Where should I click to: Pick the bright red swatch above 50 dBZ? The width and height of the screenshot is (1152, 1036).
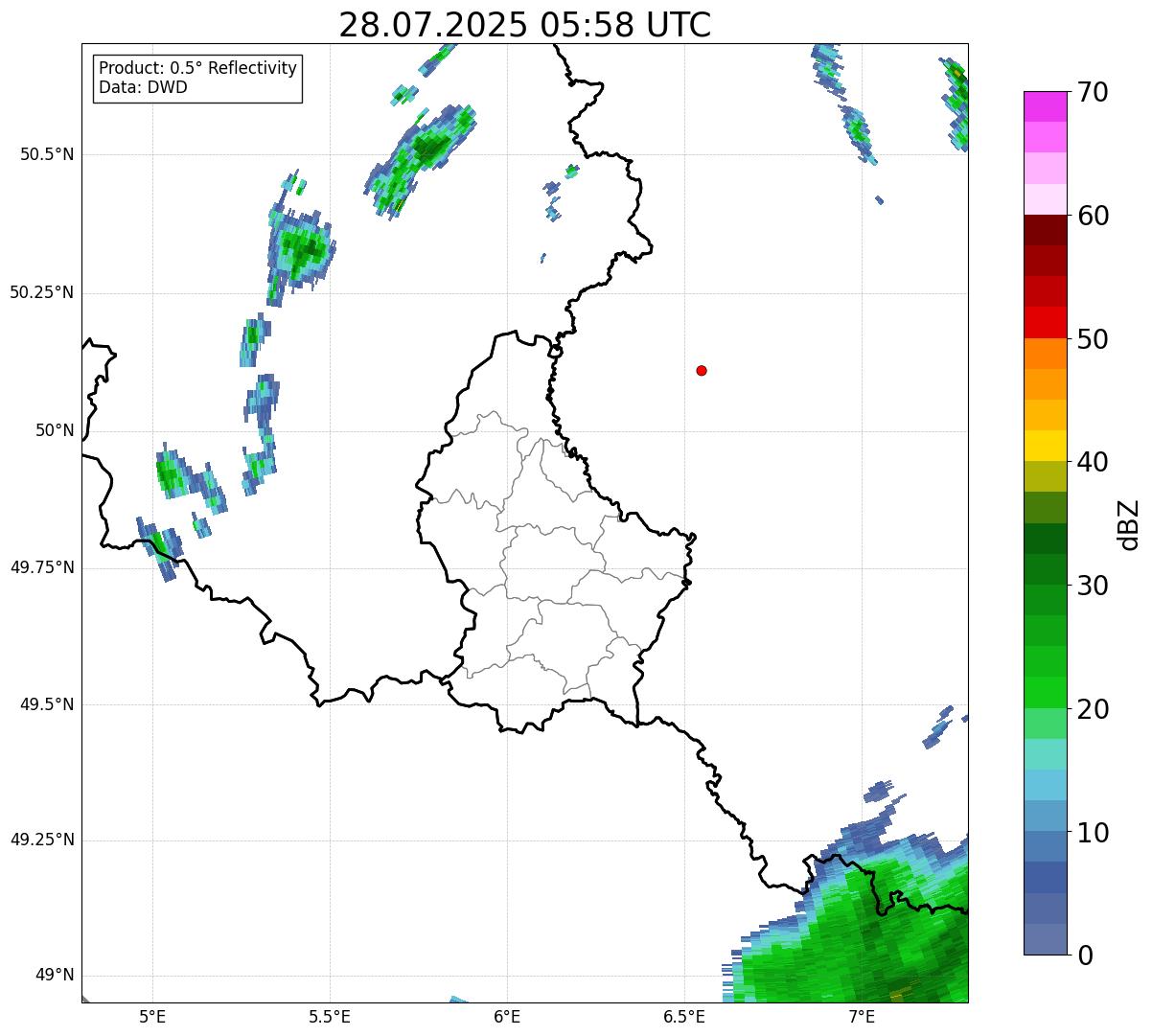(1045, 322)
